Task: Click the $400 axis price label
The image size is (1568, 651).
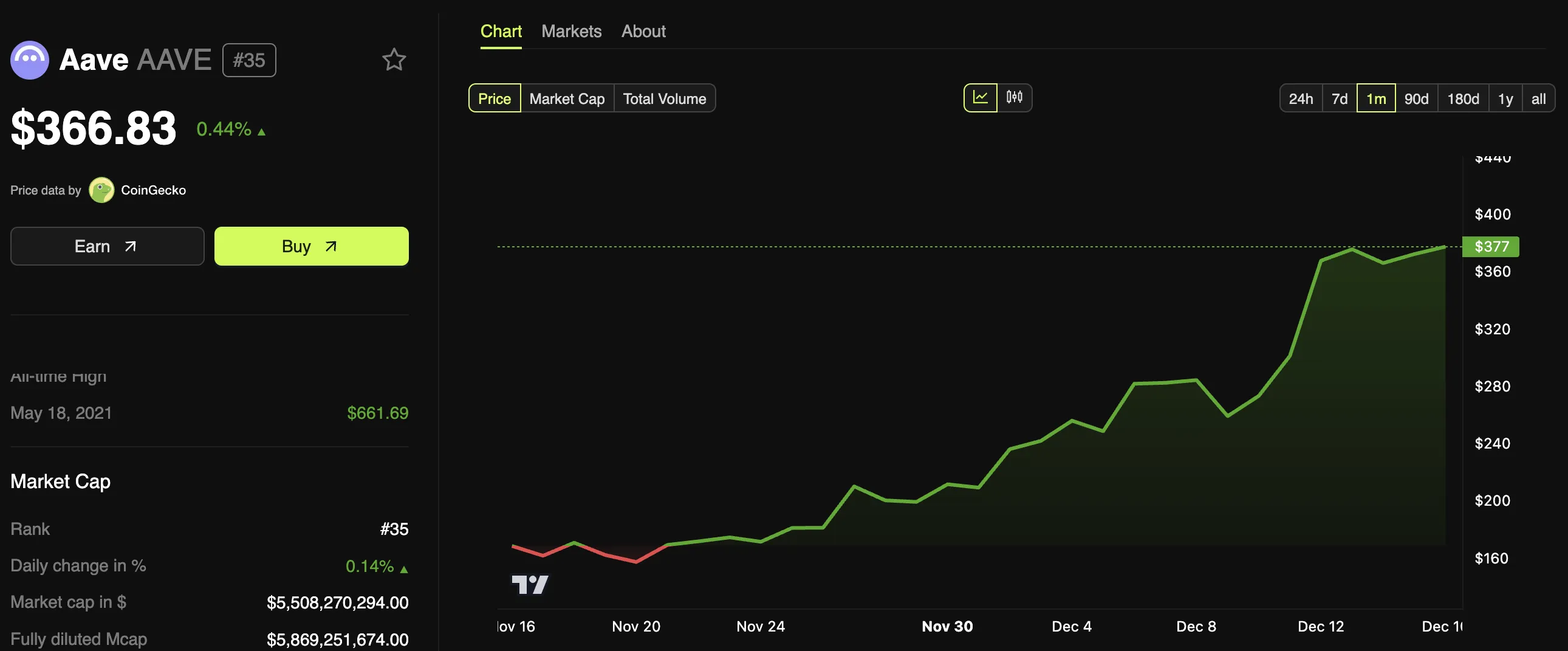Action: tap(1492, 214)
